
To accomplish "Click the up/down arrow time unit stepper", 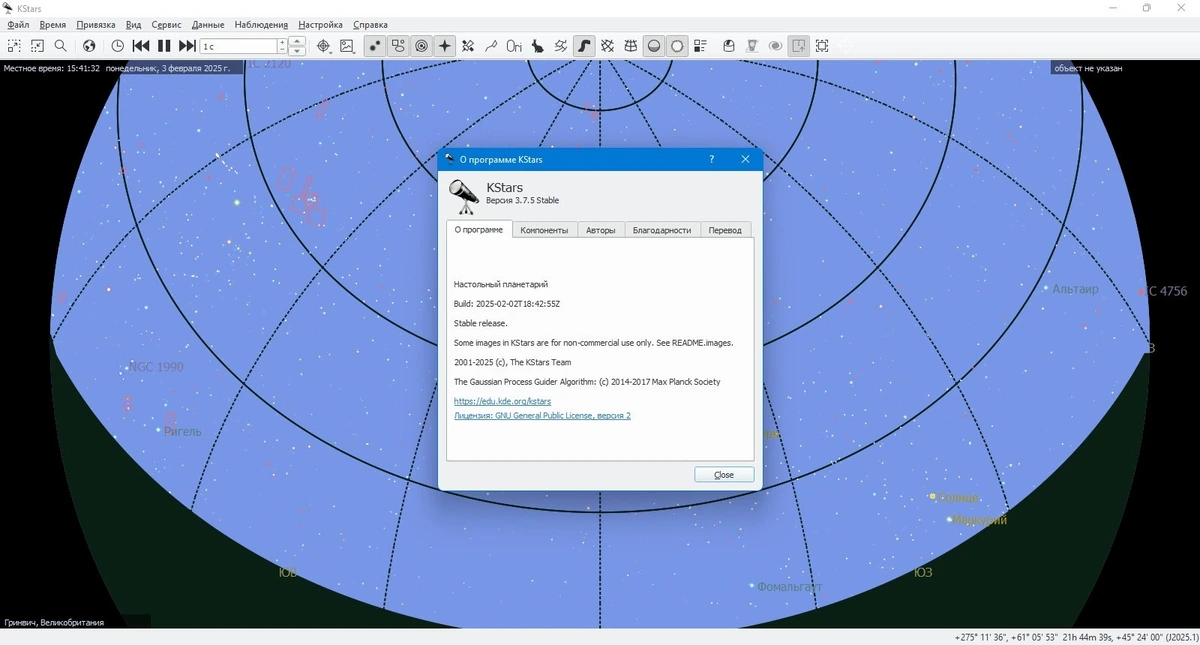I will point(298,46).
